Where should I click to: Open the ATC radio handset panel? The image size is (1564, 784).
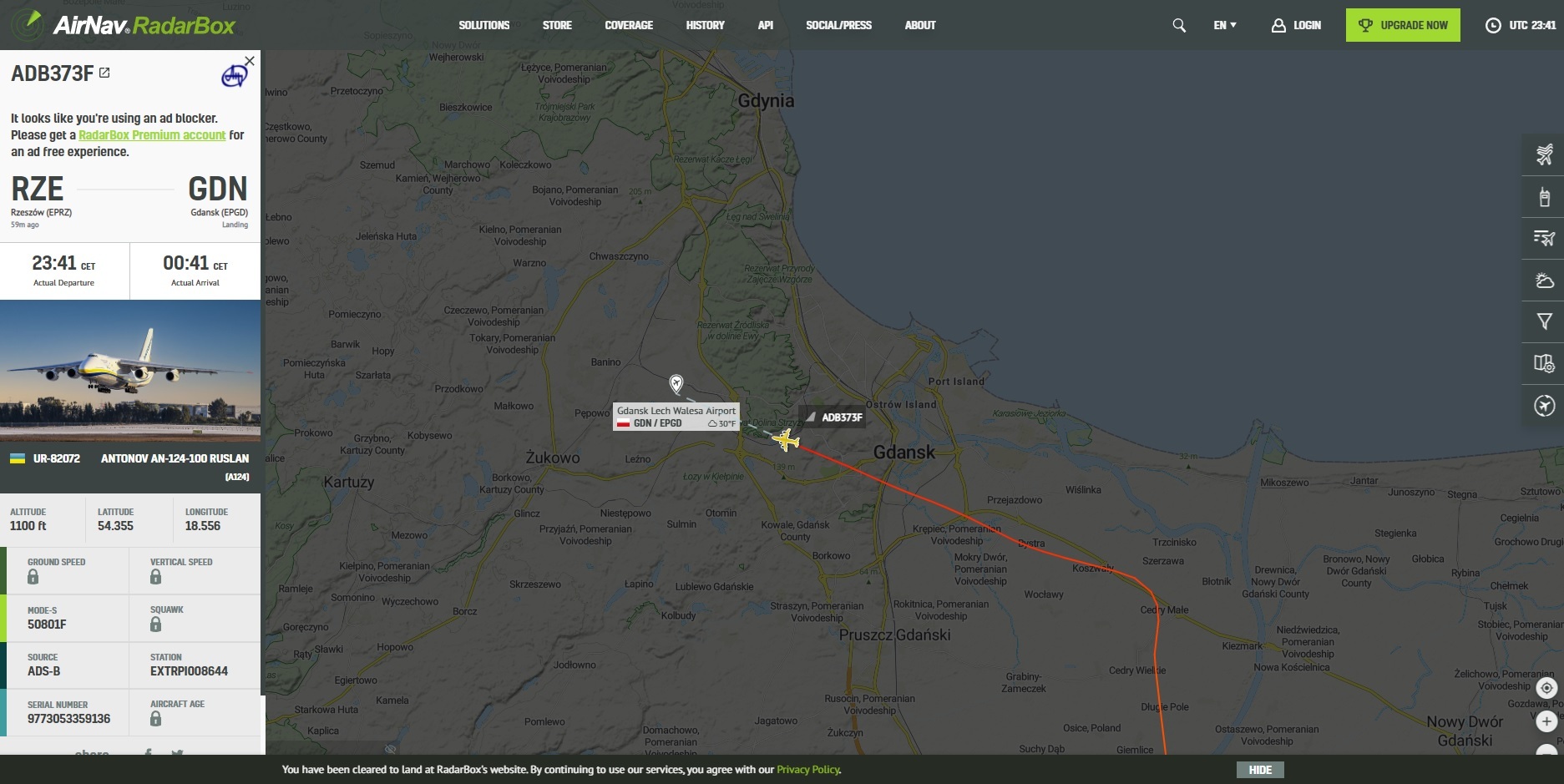[x=1544, y=197]
